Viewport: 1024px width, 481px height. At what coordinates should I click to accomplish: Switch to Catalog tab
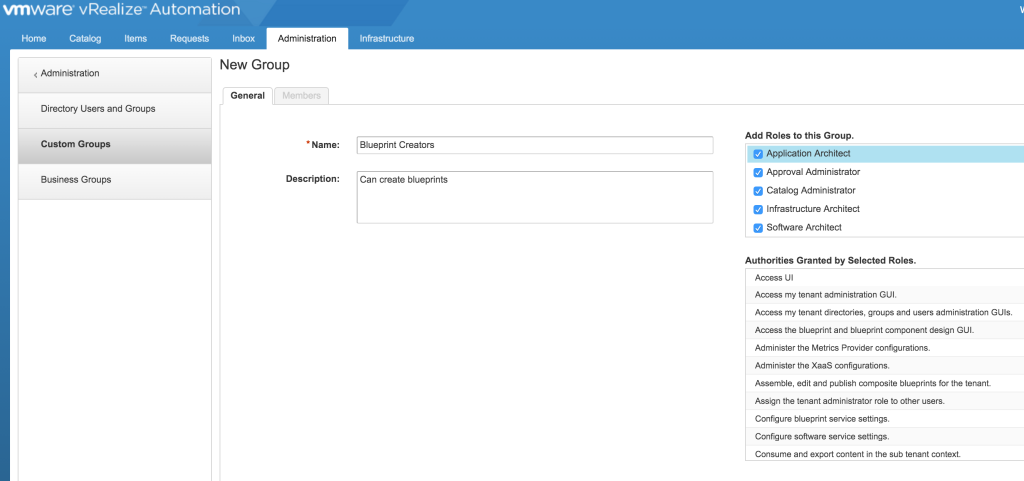coord(86,39)
